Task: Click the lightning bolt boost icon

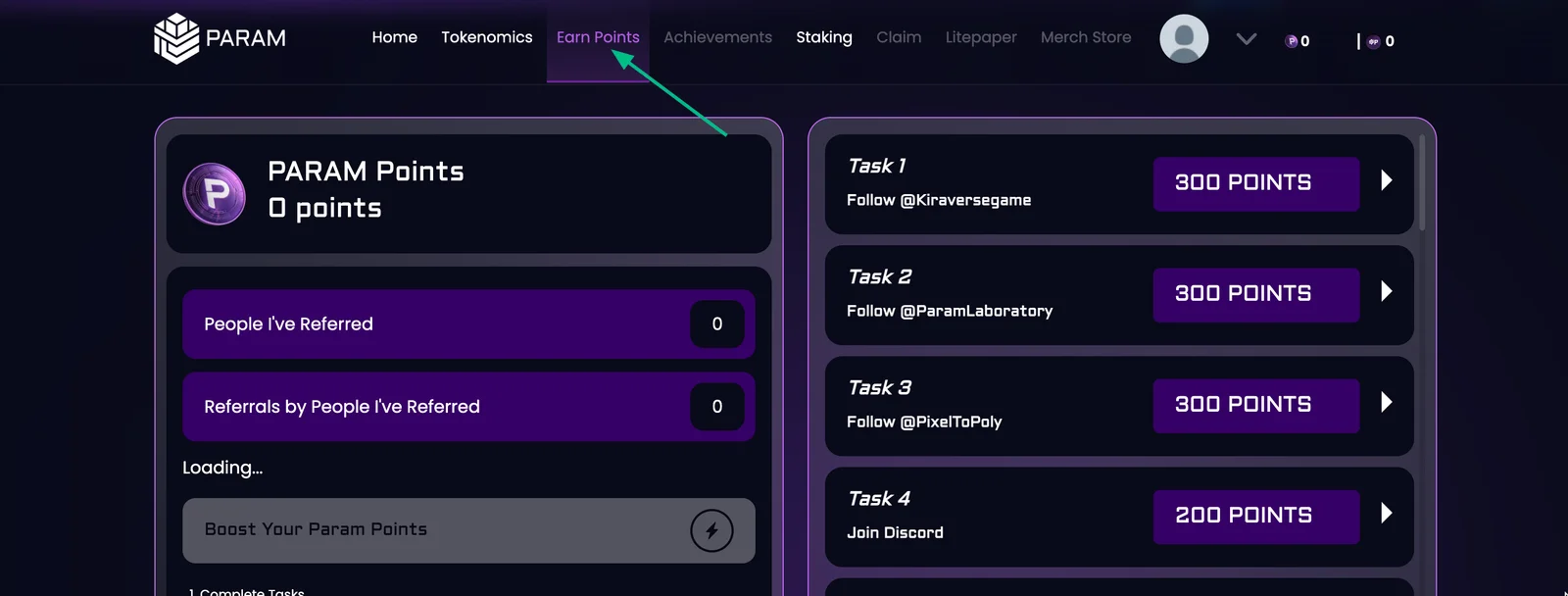Action: click(711, 530)
